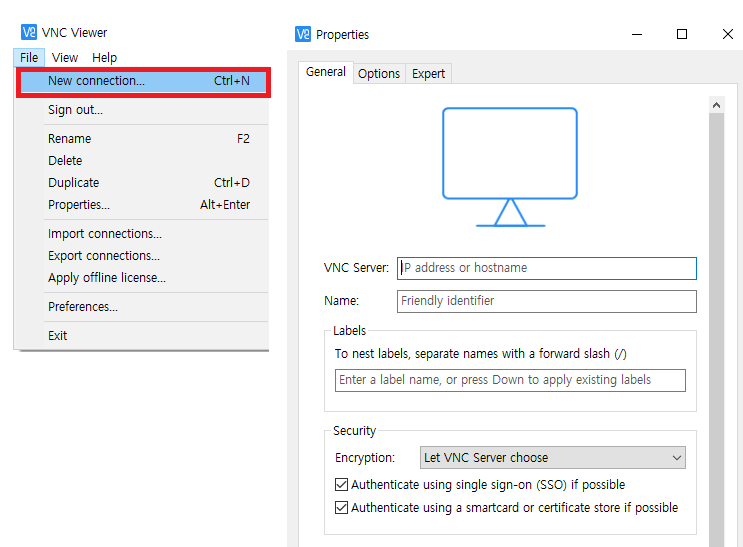Close the Properties window

pyautogui.click(x=728, y=34)
